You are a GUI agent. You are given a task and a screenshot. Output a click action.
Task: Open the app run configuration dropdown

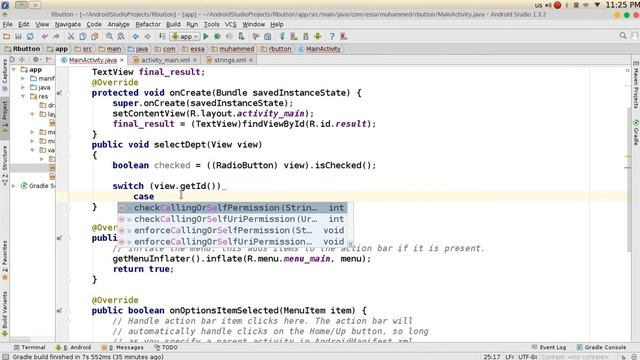click(185, 37)
